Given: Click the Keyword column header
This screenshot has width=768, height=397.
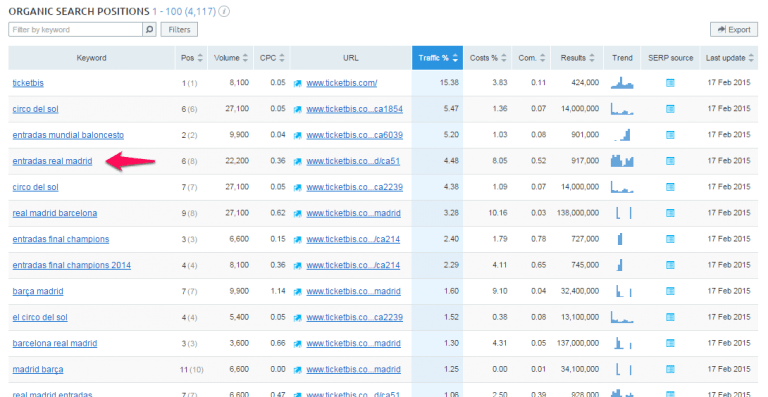Looking at the screenshot, I should pos(92,58).
